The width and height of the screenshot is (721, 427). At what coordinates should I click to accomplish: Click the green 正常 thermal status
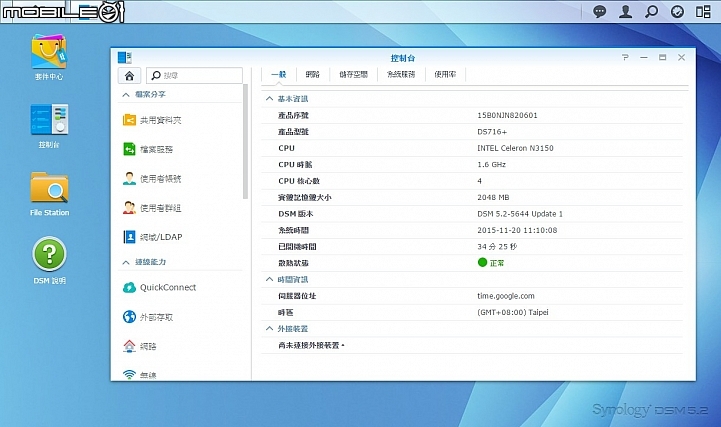click(x=491, y=263)
